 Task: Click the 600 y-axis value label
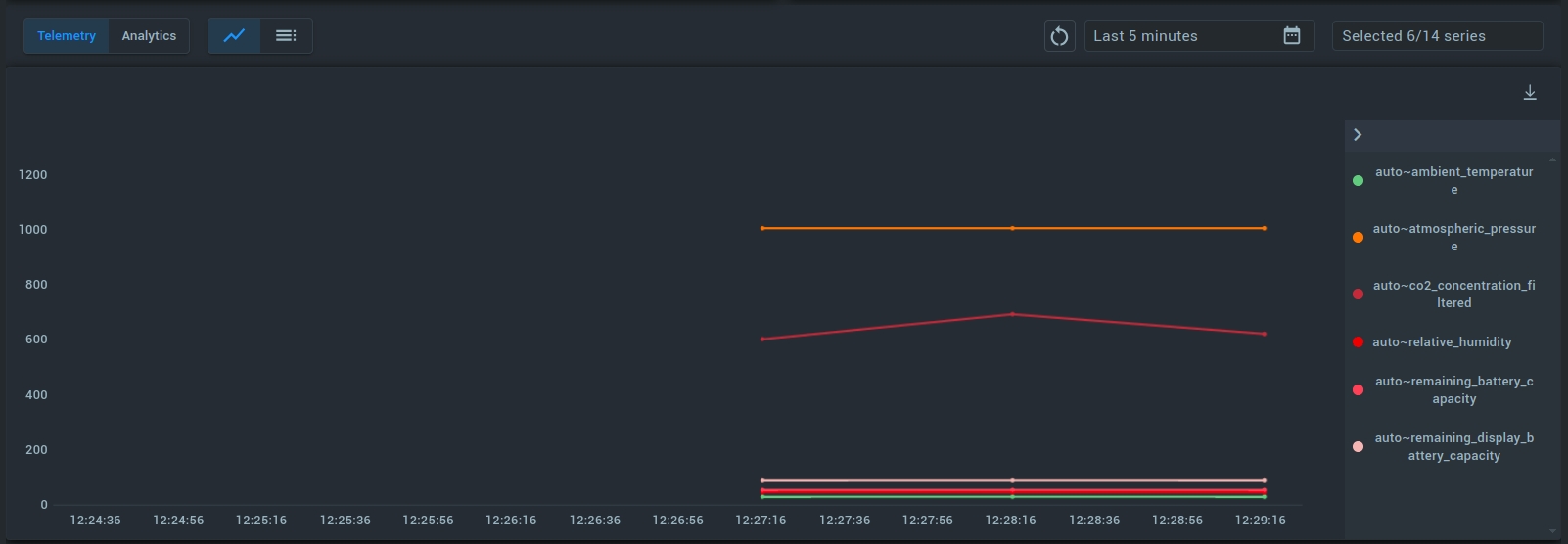[x=36, y=340]
